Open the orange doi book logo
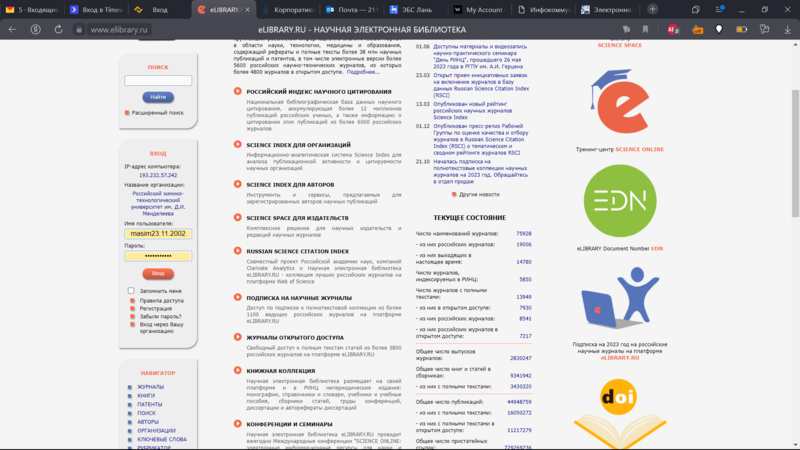 pyautogui.click(x=619, y=413)
